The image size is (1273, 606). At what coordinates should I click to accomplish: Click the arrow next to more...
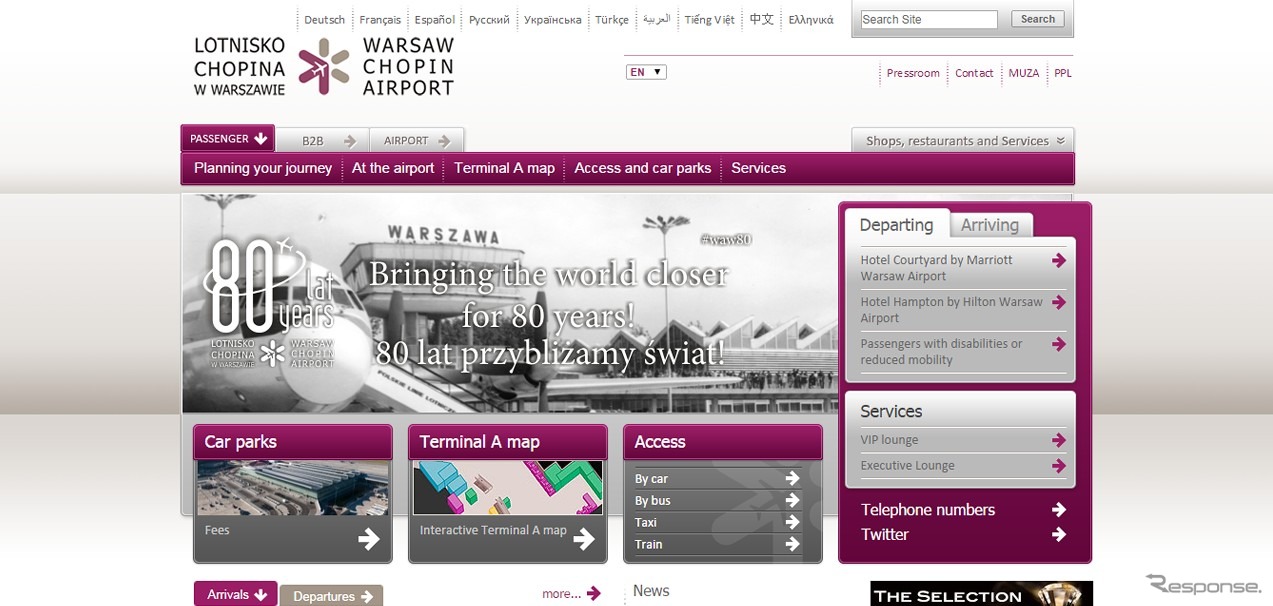click(594, 594)
